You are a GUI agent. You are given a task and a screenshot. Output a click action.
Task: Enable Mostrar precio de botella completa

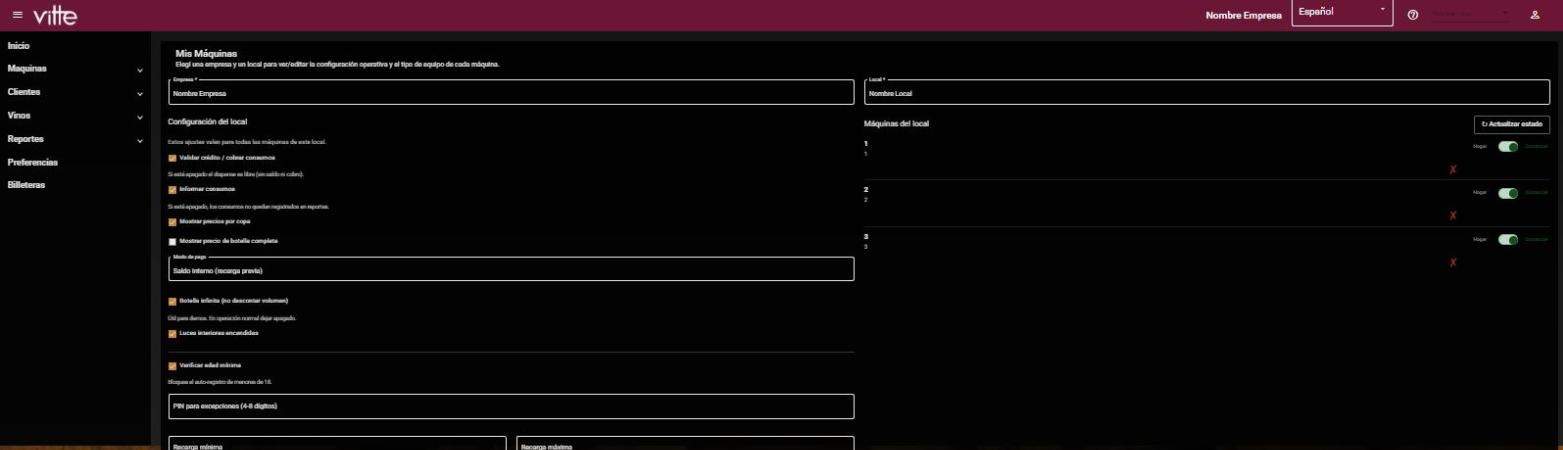point(172,241)
